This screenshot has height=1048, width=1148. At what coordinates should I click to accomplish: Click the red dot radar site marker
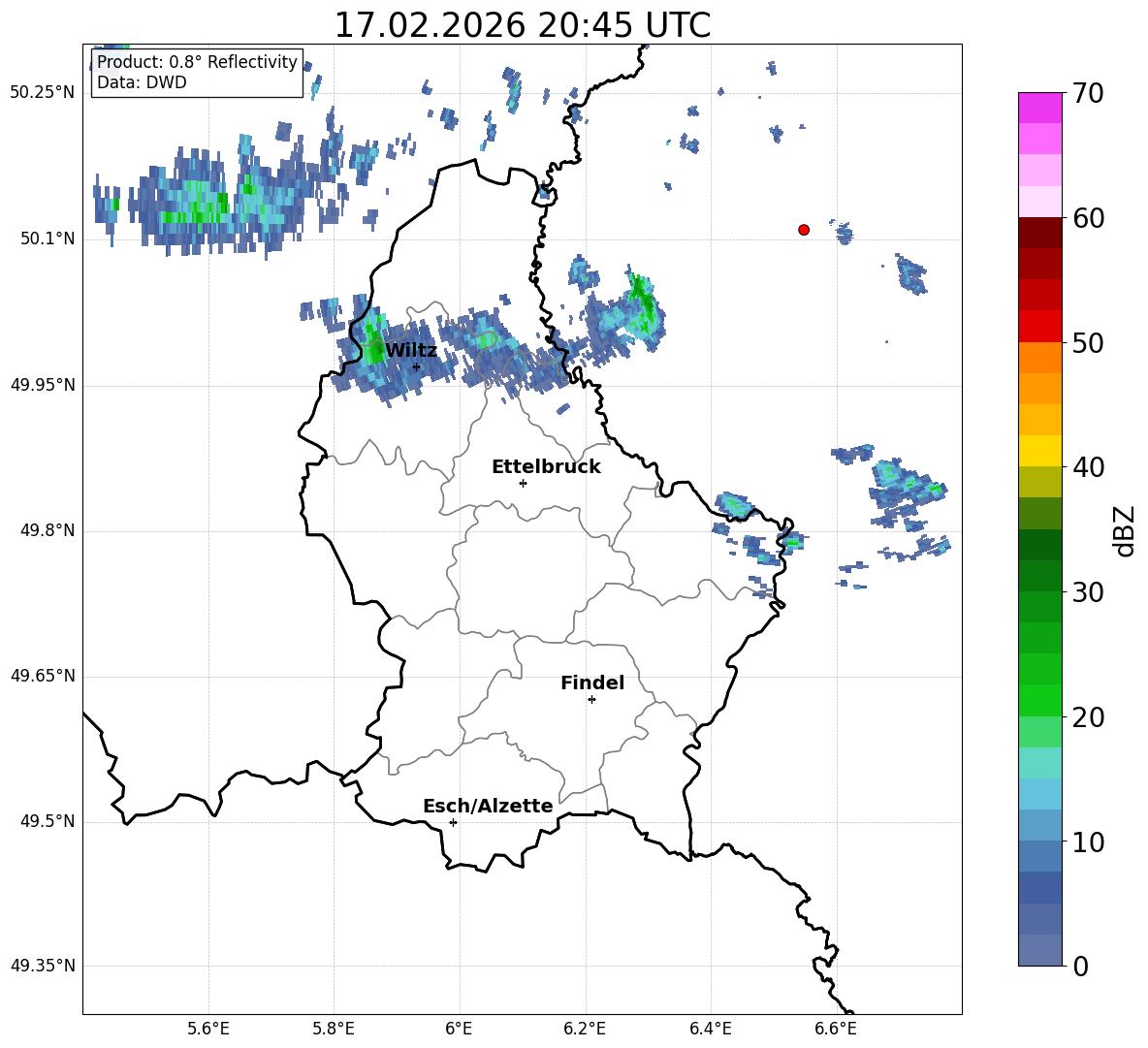tap(804, 230)
